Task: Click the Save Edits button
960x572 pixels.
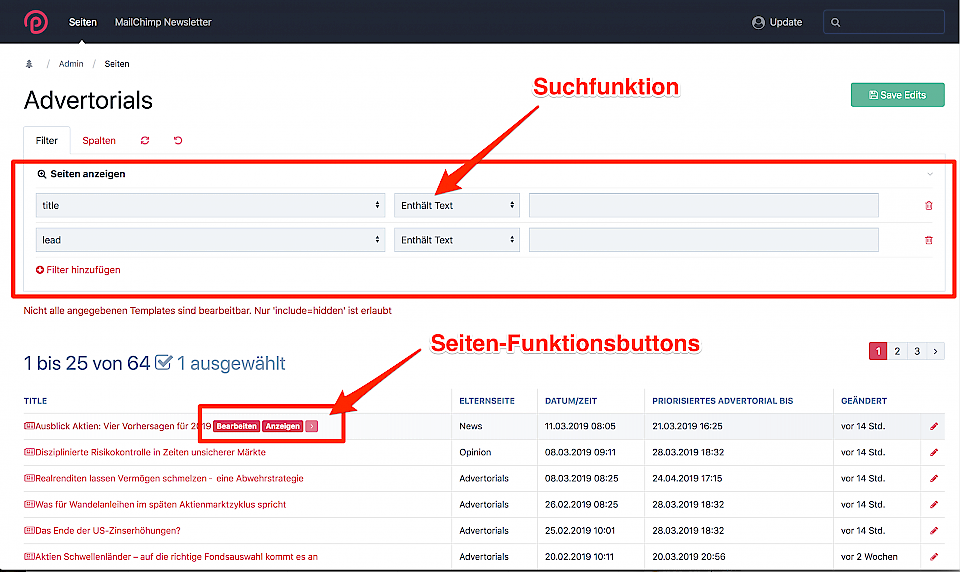Action: pyautogui.click(x=897, y=95)
